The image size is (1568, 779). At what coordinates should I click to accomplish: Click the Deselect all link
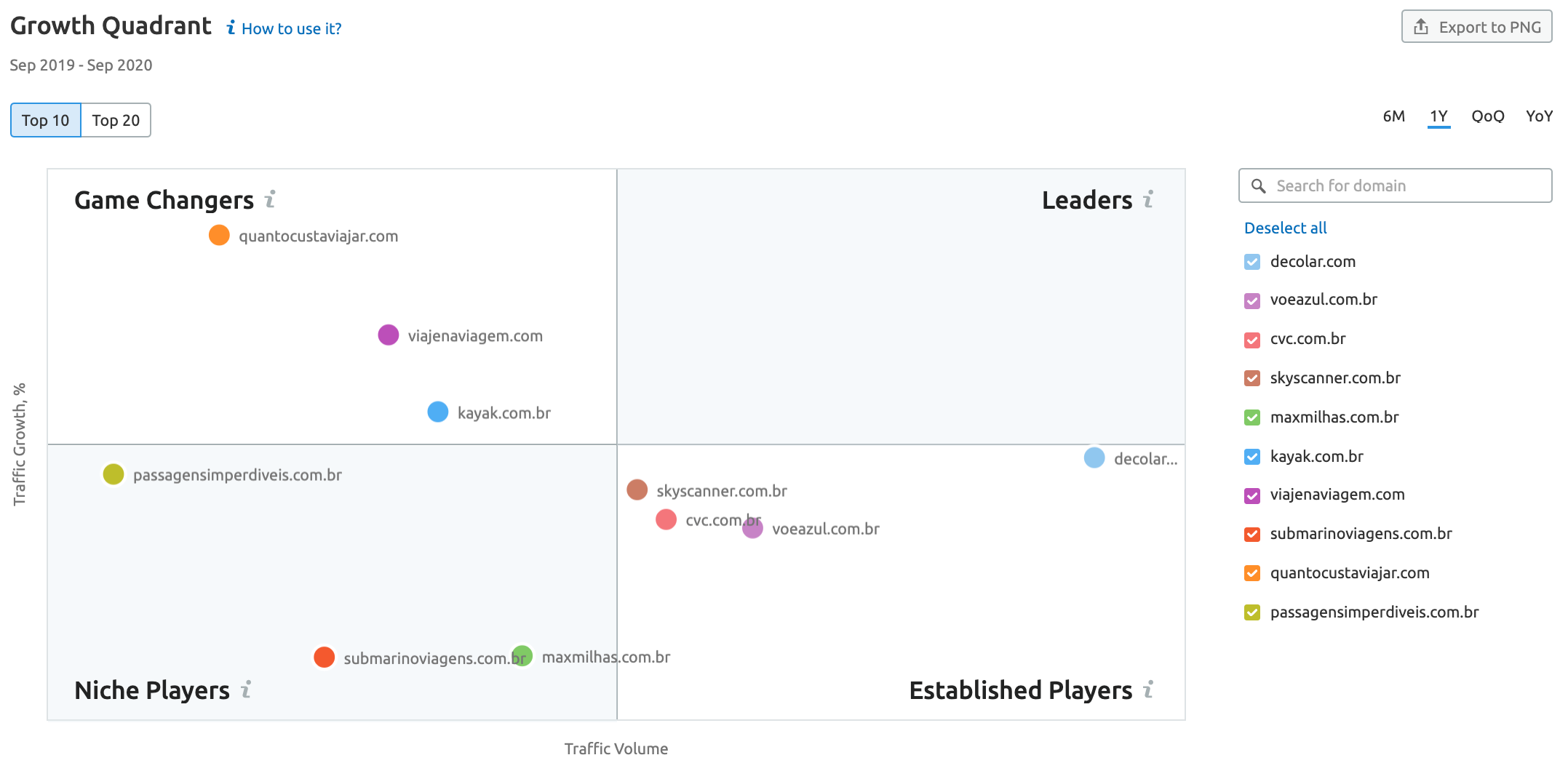pos(1285,228)
